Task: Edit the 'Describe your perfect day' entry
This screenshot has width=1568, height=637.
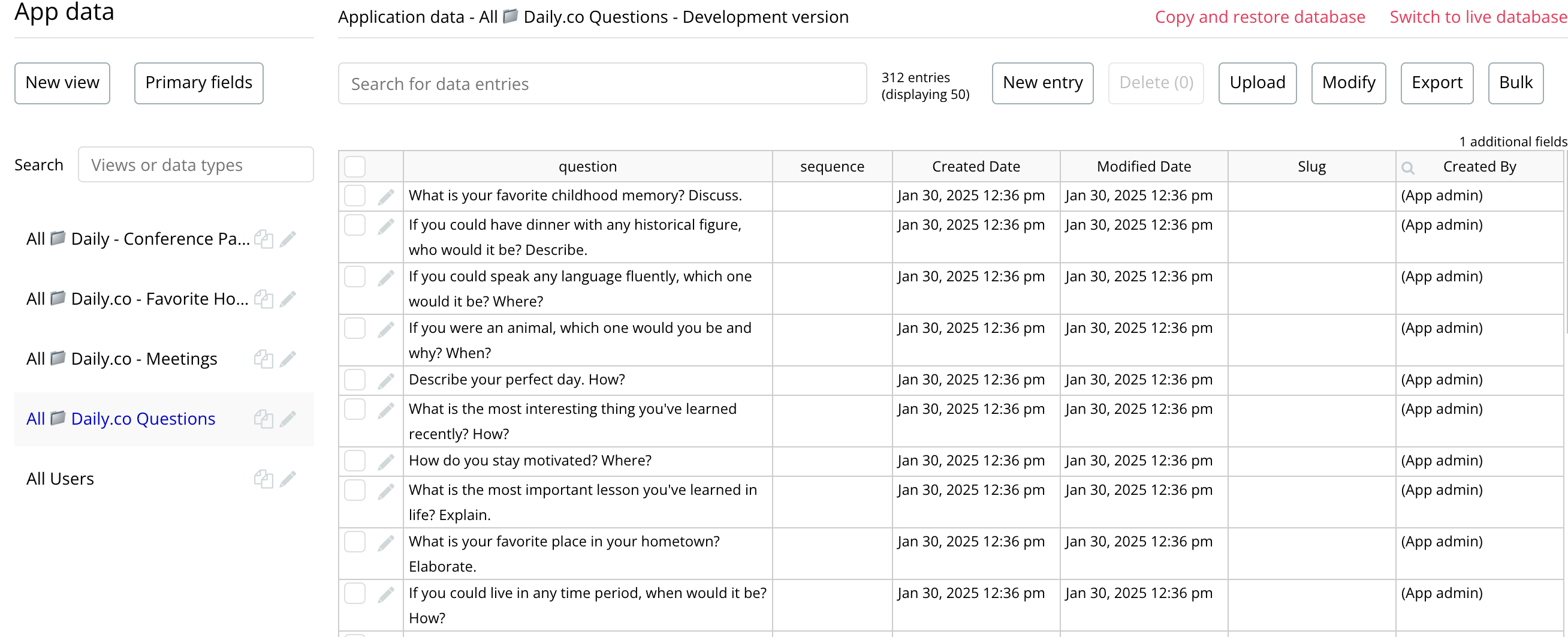Action: [x=386, y=380]
